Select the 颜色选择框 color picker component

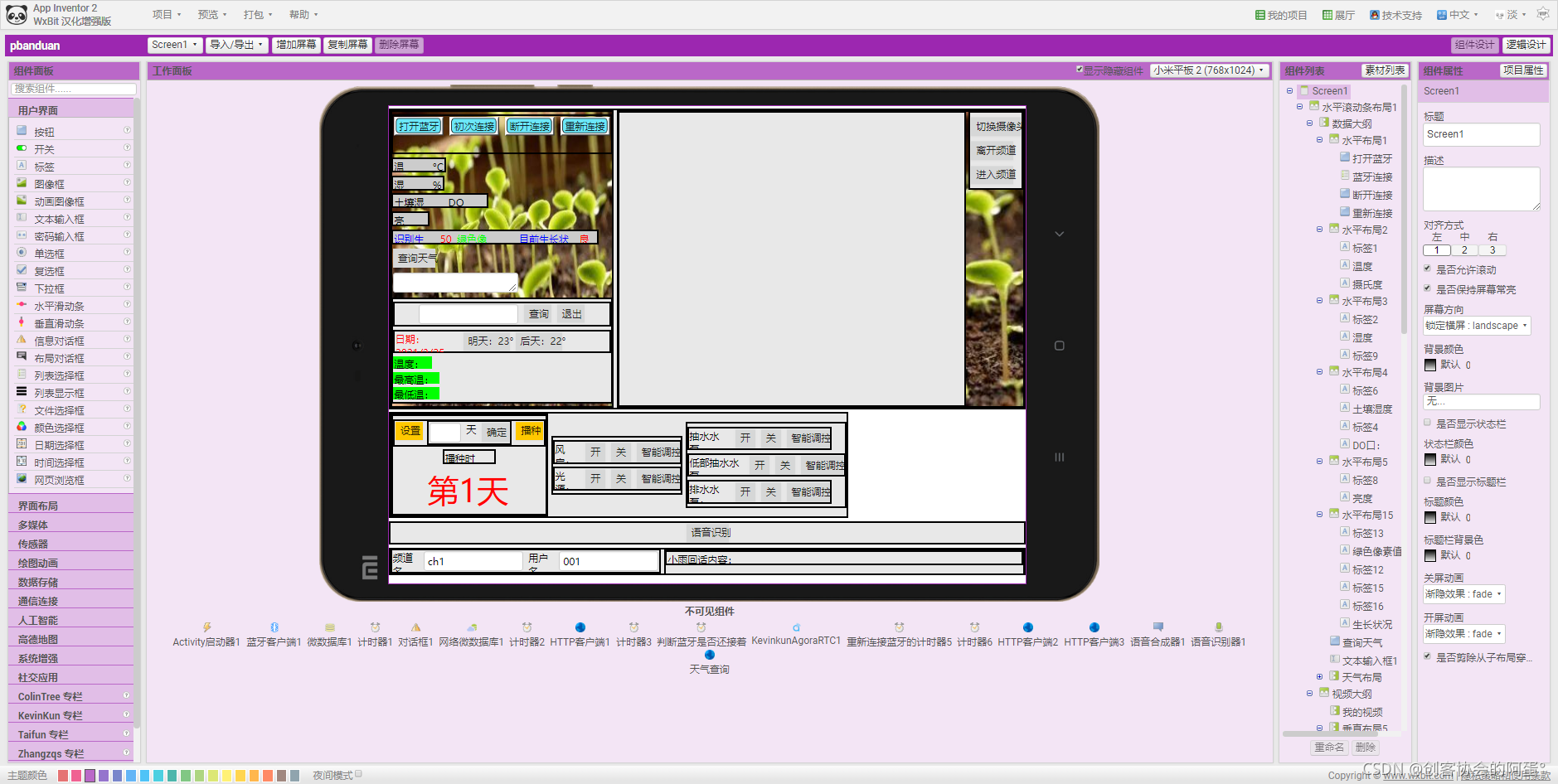point(59,428)
